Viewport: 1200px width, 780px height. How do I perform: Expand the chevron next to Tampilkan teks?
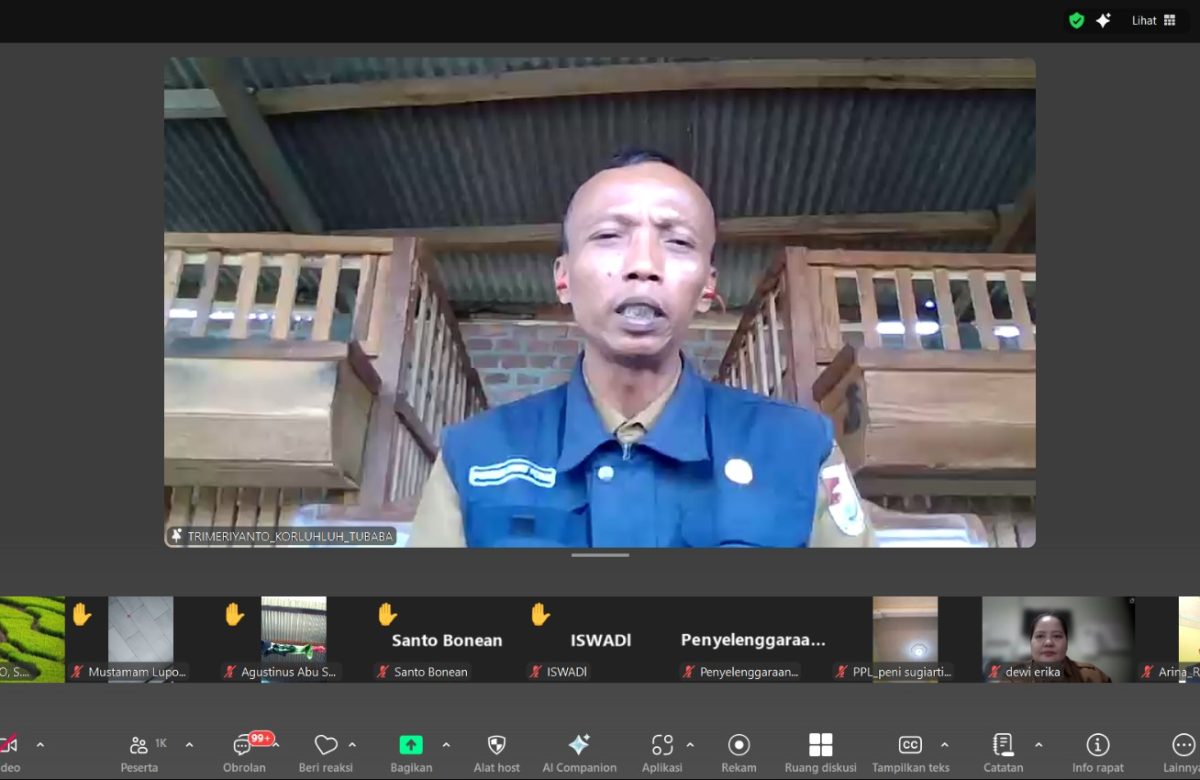[944, 745]
